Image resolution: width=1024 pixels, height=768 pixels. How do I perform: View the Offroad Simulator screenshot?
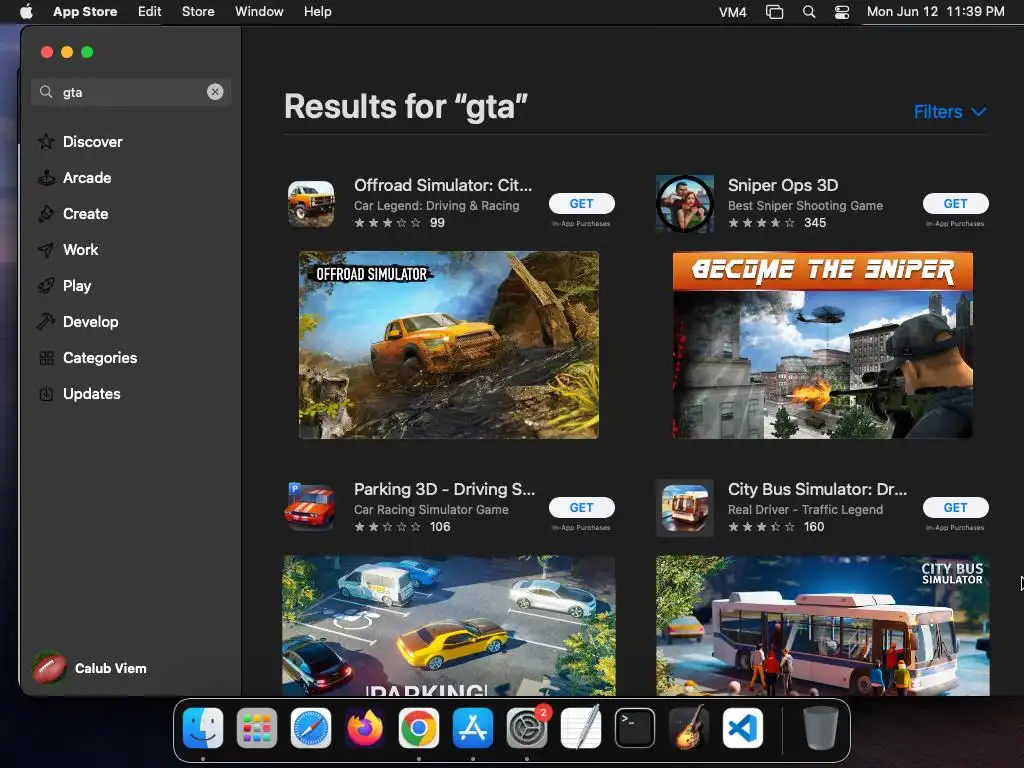pos(449,345)
